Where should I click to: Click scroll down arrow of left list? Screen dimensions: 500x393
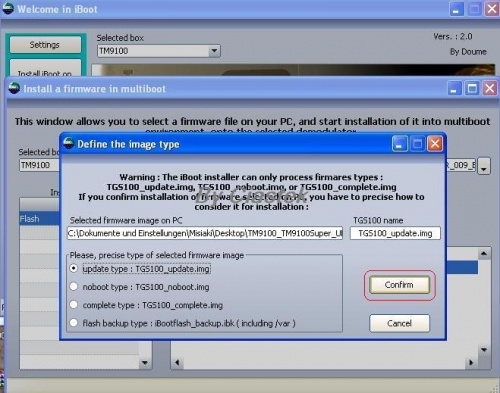tap(145, 362)
